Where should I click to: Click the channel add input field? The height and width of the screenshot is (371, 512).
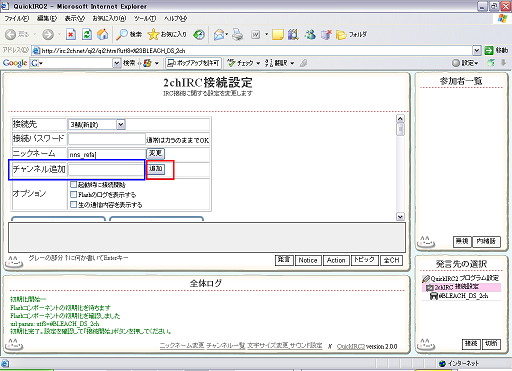pos(106,170)
